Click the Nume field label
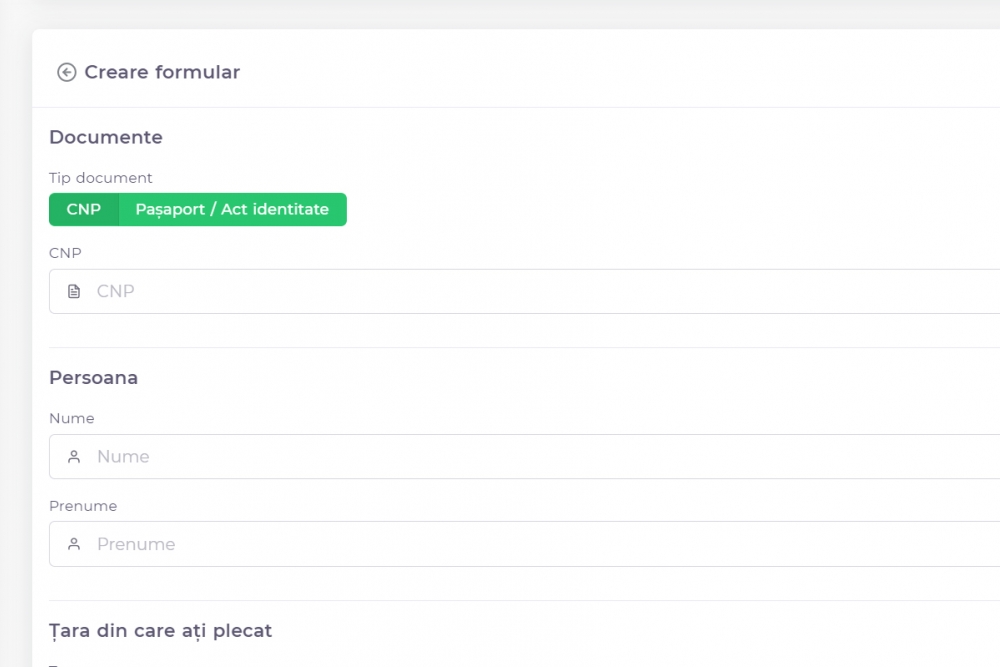1000x667 pixels. pyautogui.click(x=72, y=419)
